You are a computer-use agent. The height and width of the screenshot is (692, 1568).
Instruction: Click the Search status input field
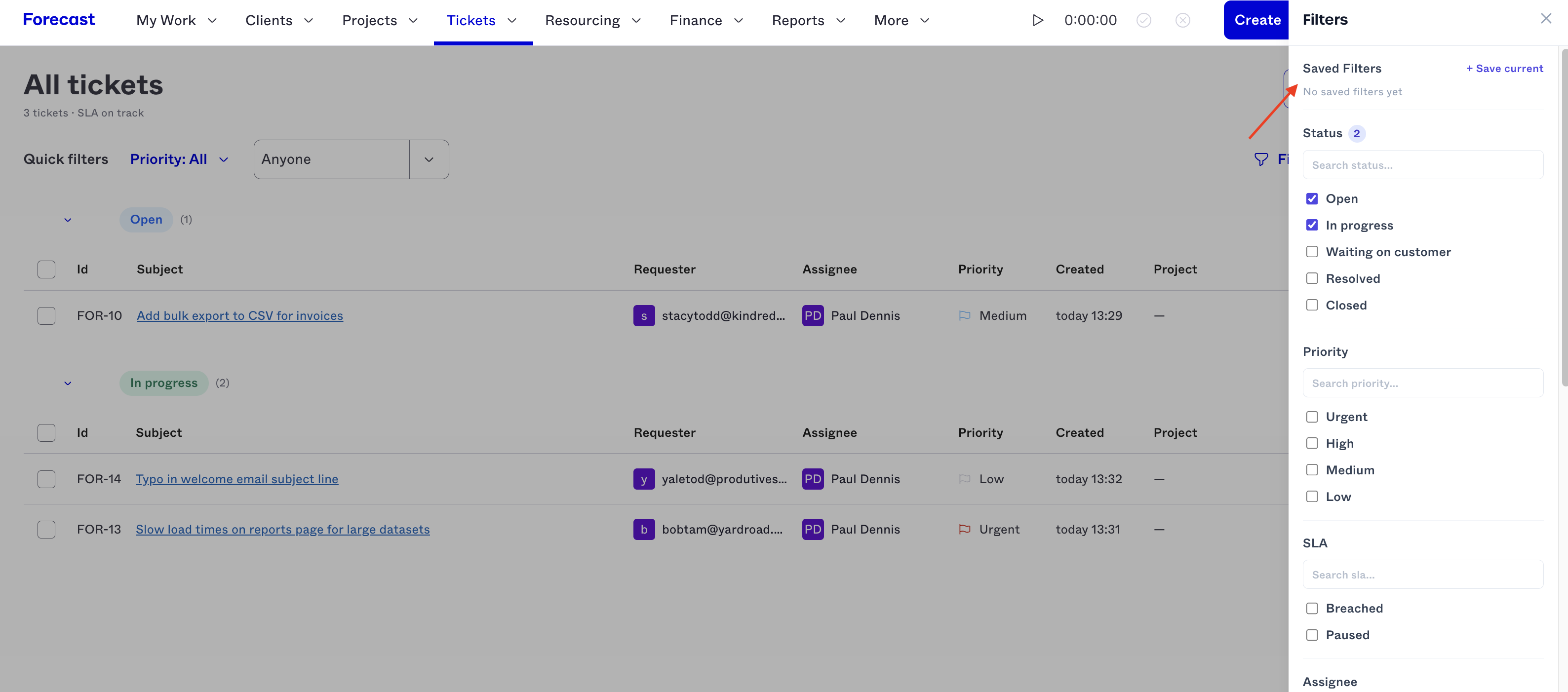pos(1422,165)
